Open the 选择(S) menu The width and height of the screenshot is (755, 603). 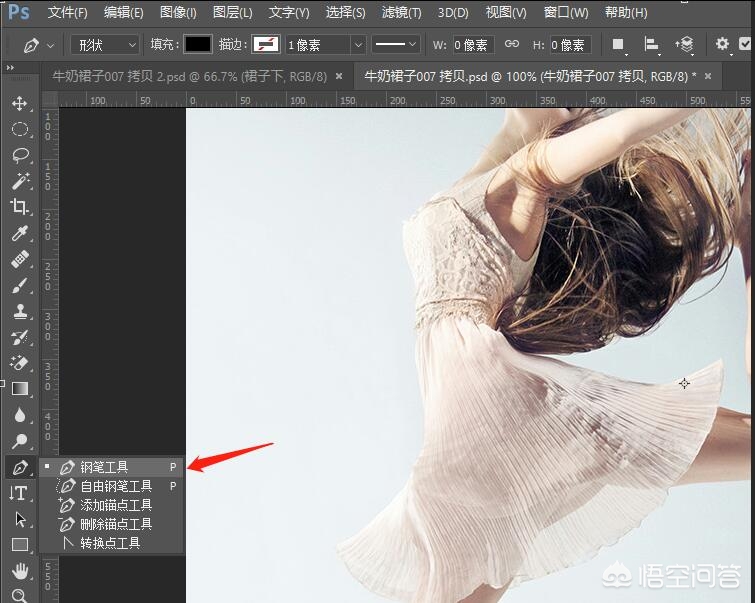point(345,12)
